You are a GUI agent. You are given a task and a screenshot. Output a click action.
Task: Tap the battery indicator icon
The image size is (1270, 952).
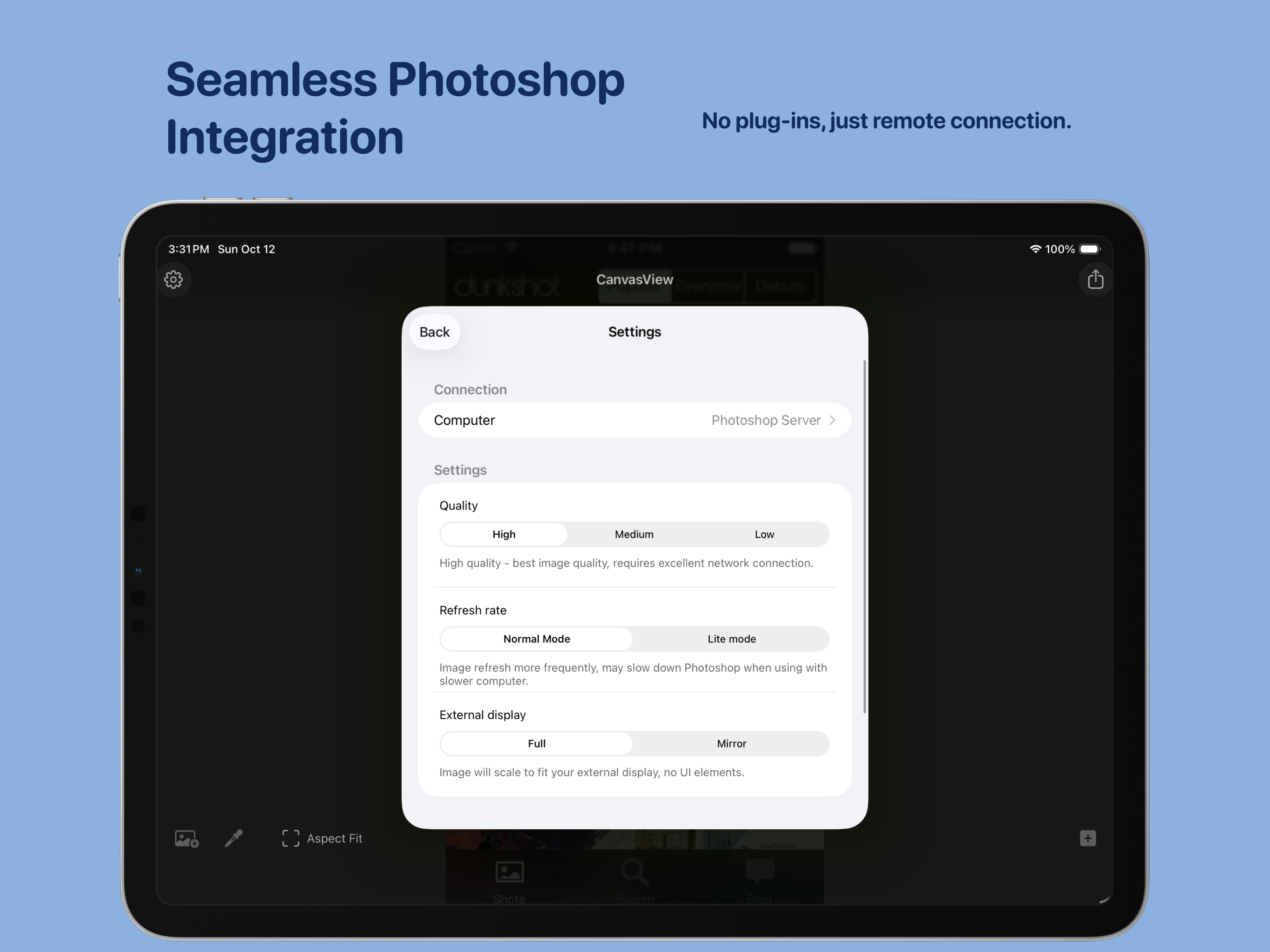click(x=1090, y=249)
